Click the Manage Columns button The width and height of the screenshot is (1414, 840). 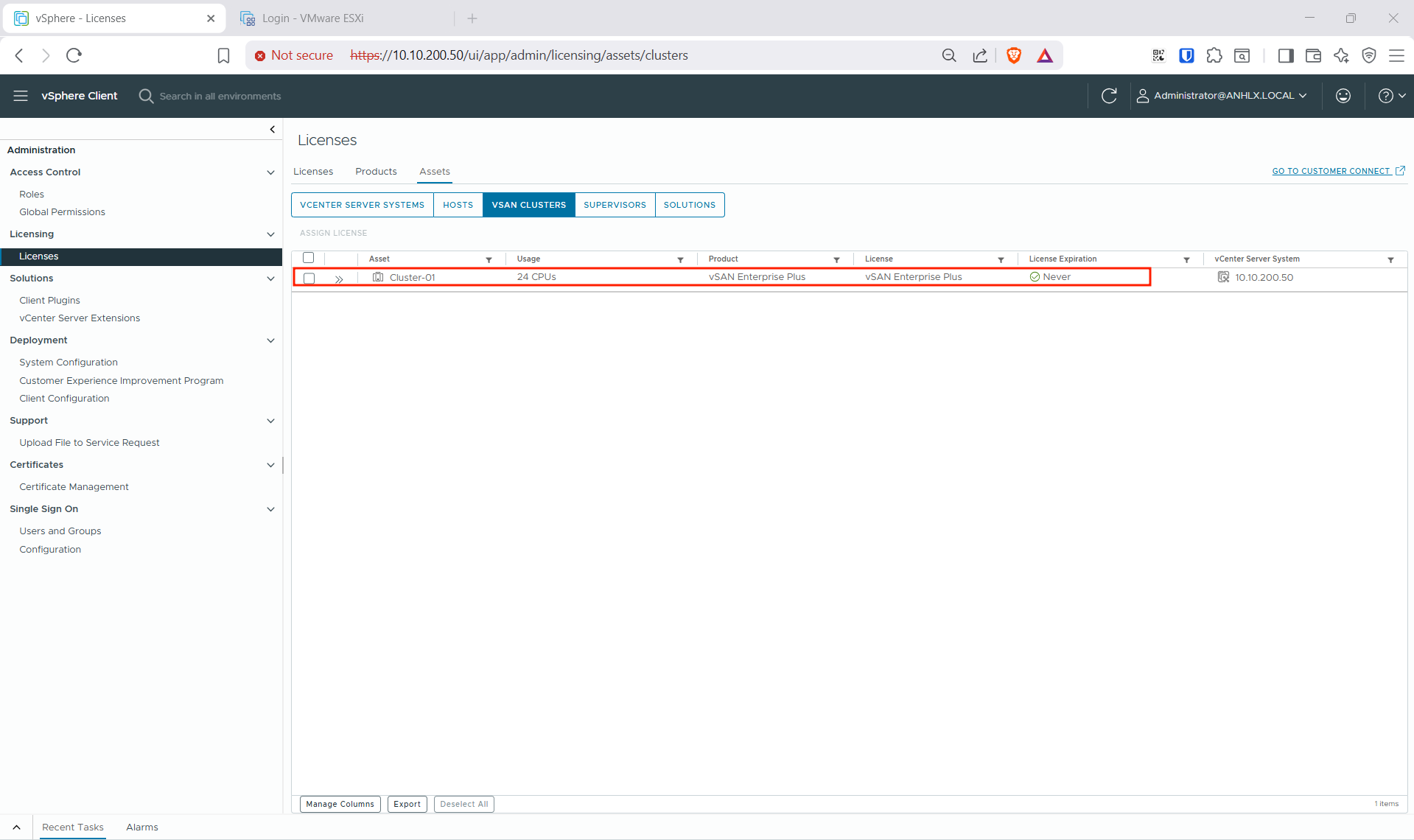pos(340,804)
